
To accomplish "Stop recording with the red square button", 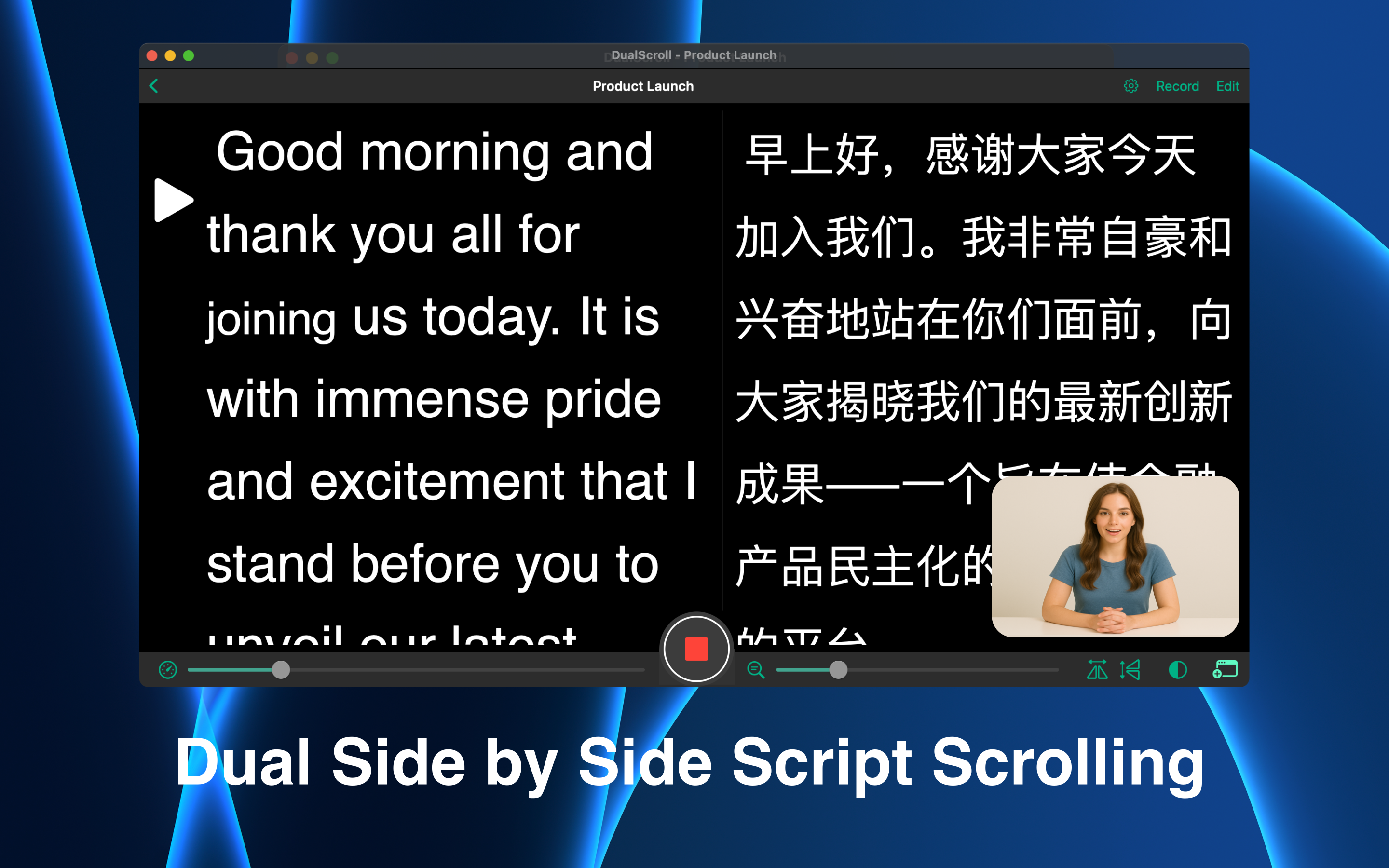I will (x=696, y=649).
